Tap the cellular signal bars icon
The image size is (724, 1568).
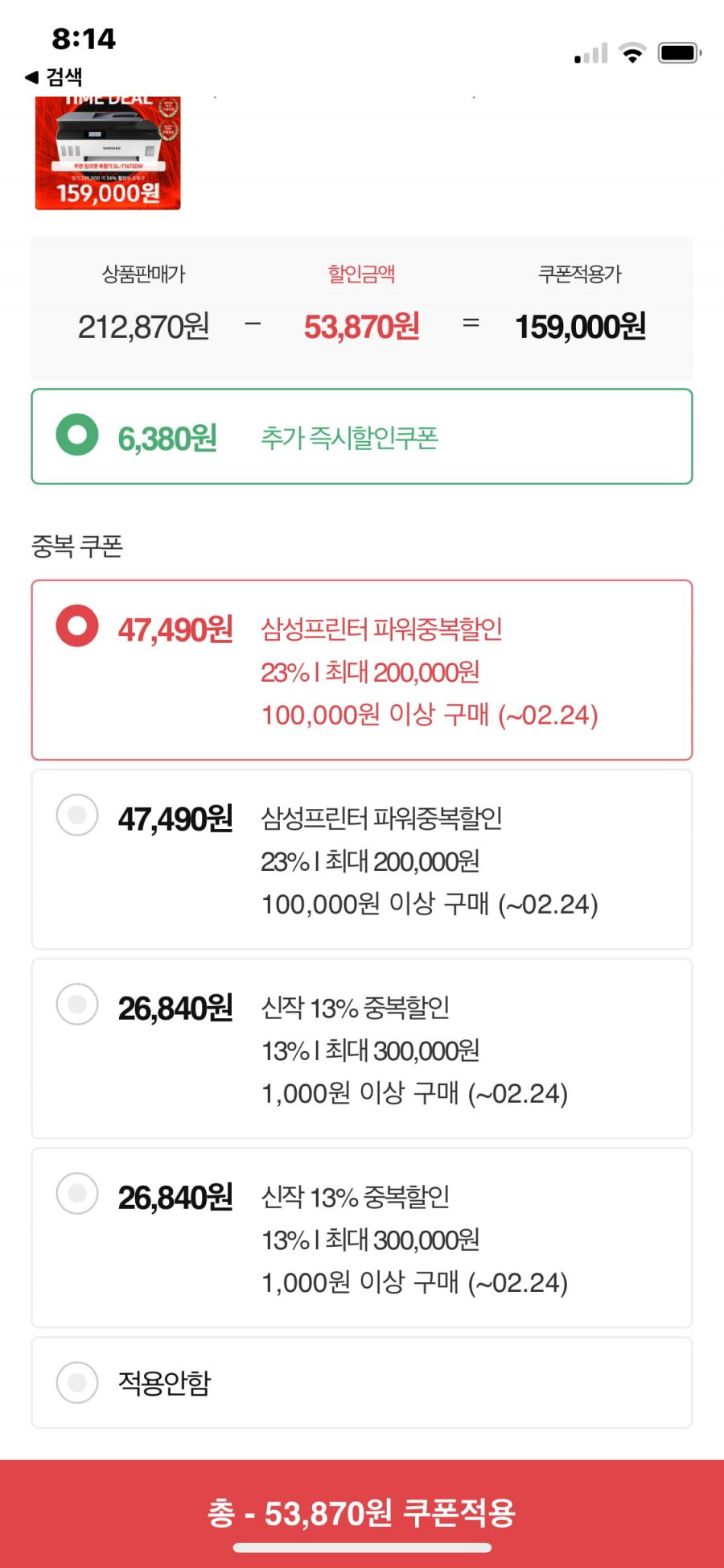pos(591,54)
